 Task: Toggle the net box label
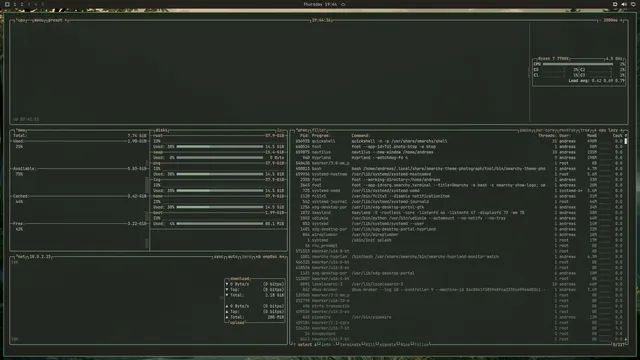(21, 257)
